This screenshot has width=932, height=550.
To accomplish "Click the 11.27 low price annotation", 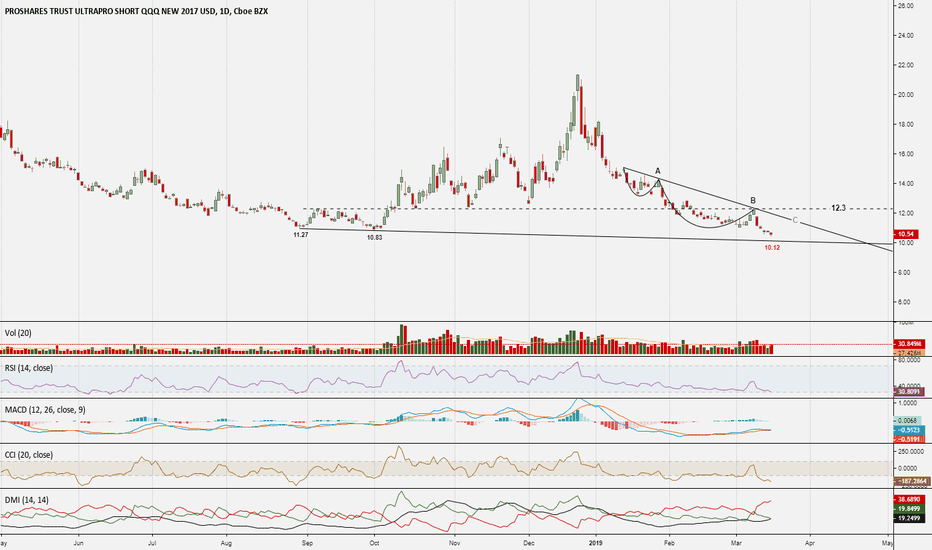I will (301, 235).
